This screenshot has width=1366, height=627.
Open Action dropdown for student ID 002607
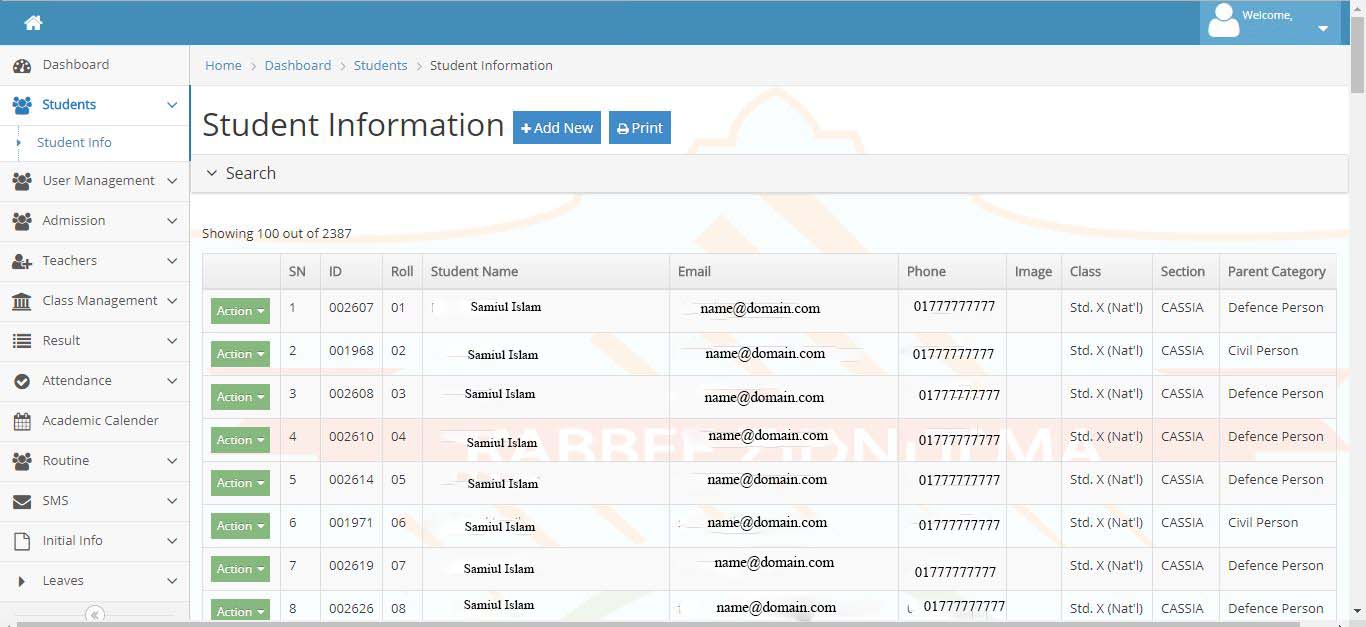click(240, 311)
